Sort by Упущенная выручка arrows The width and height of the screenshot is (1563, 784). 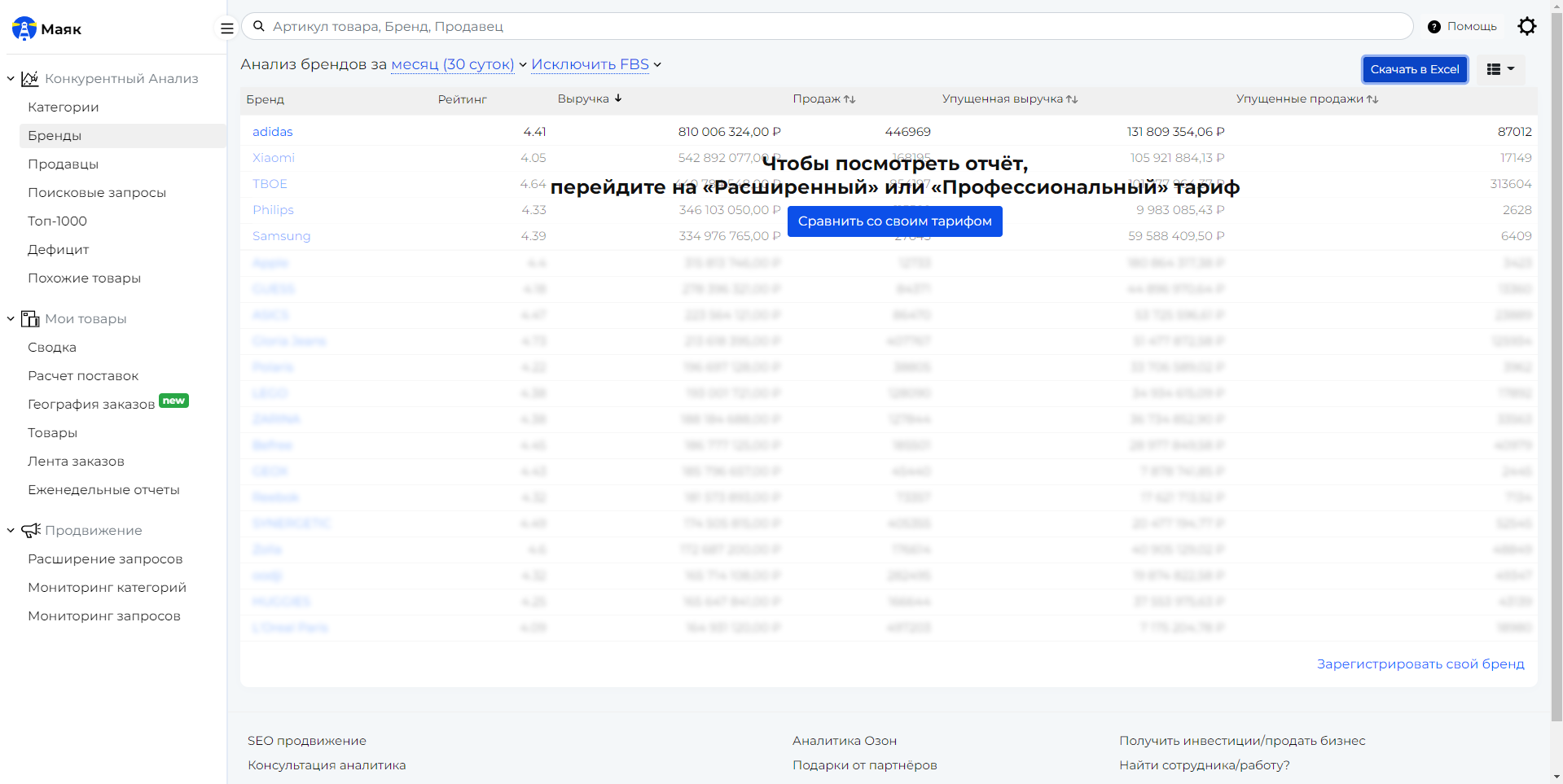(1072, 99)
